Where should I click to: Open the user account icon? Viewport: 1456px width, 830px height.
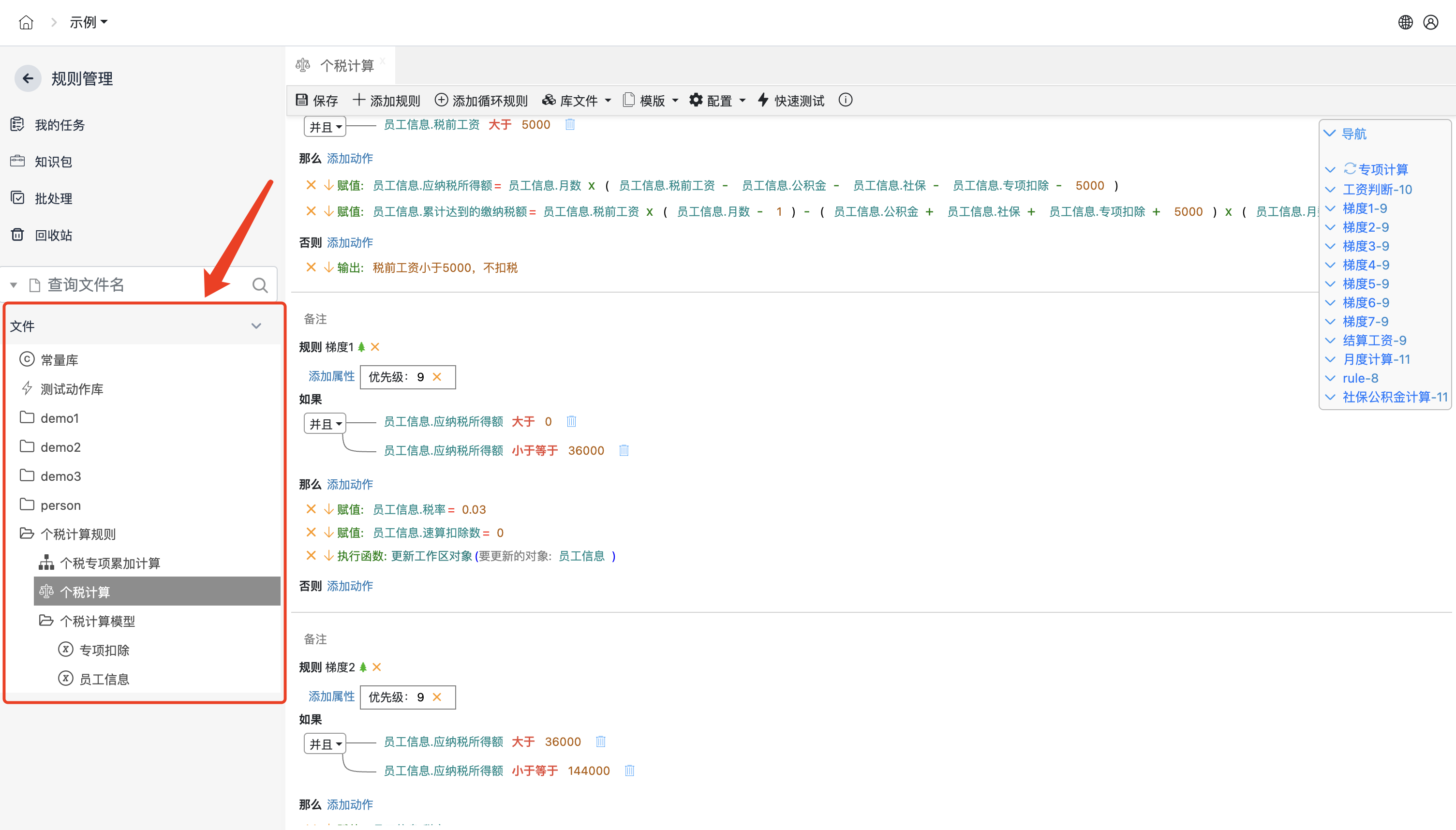coord(1430,22)
